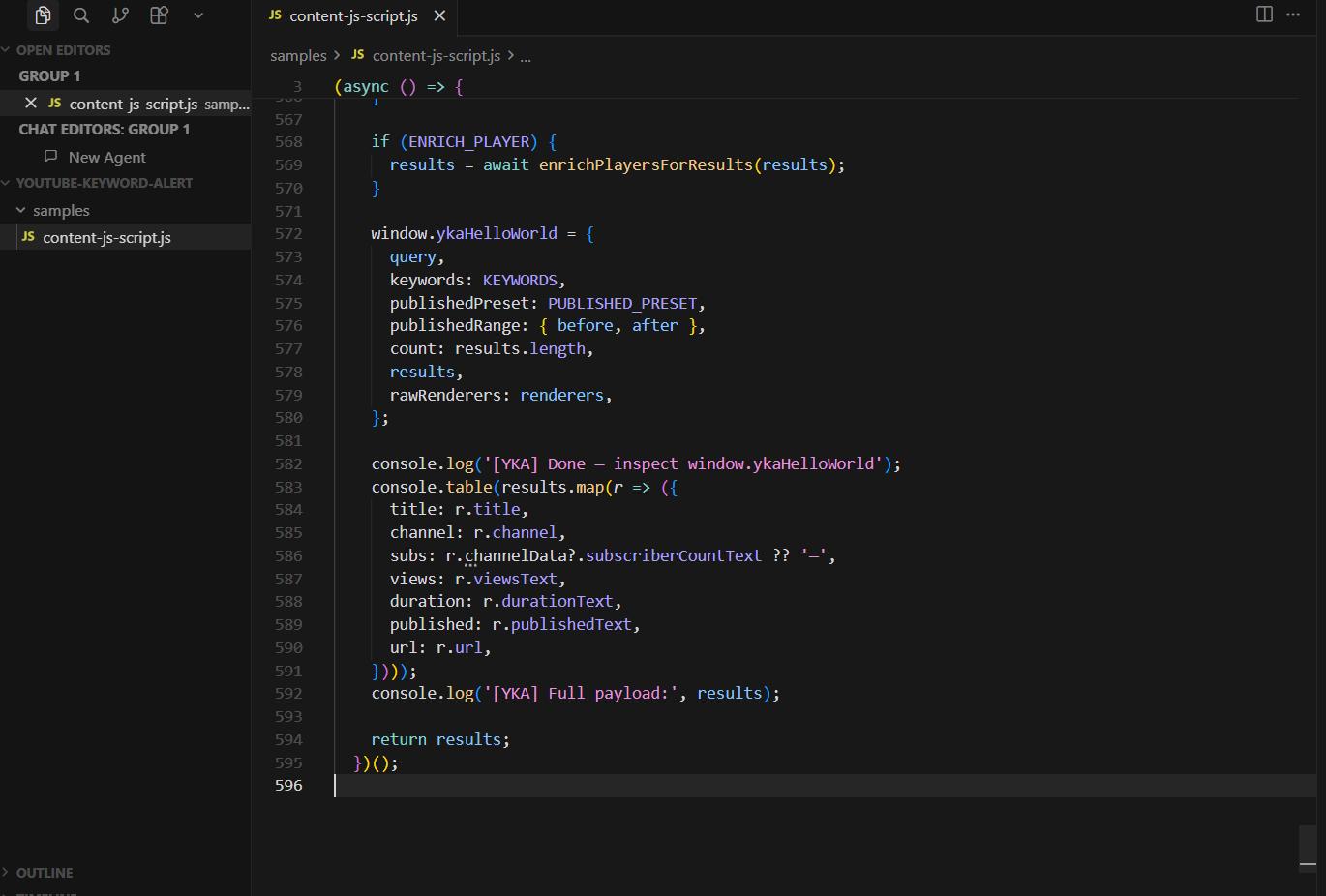Click the durationText property
Viewport: 1326px width, 896px height.
pos(557,601)
